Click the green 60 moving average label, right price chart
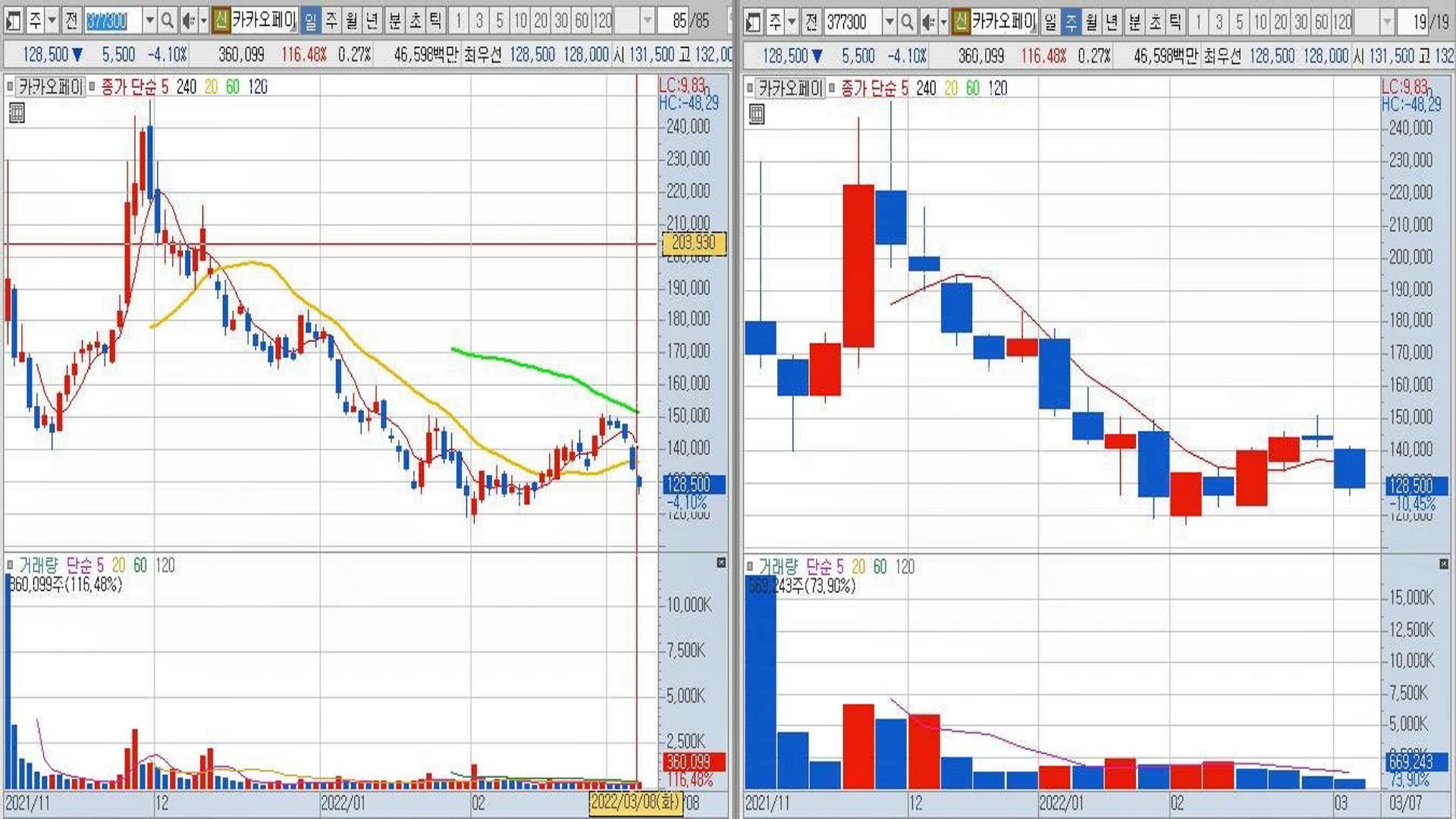This screenshot has height=819, width=1456. click(973, 88)
